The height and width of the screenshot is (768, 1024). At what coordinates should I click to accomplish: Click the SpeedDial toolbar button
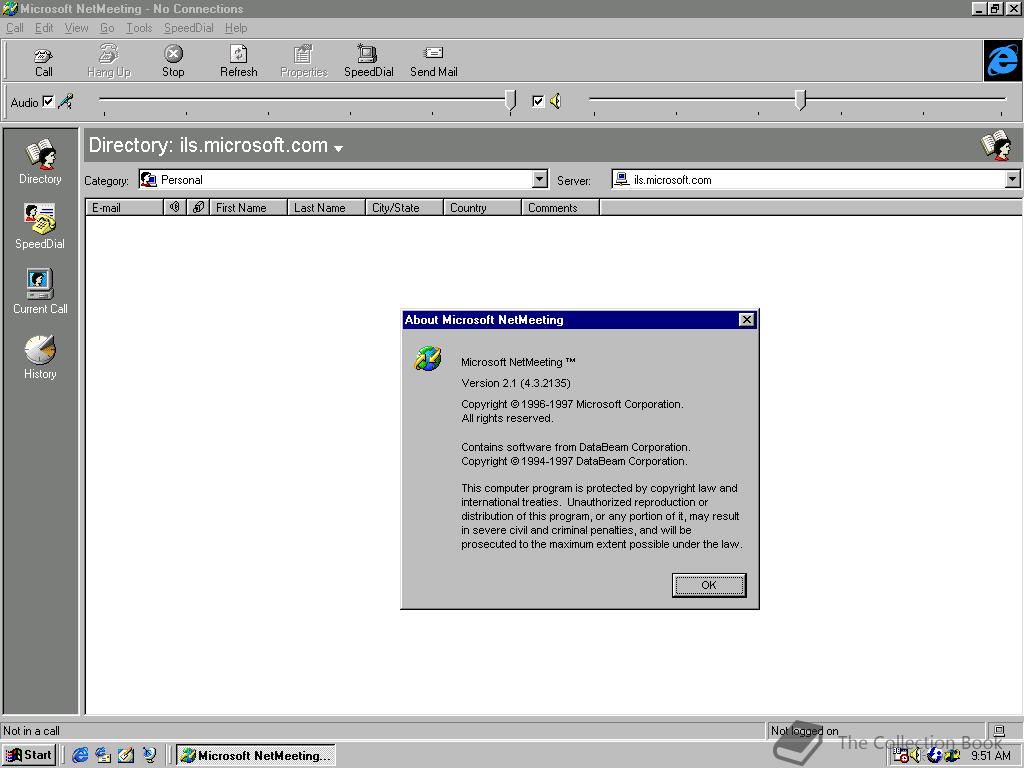coord(368,61)
